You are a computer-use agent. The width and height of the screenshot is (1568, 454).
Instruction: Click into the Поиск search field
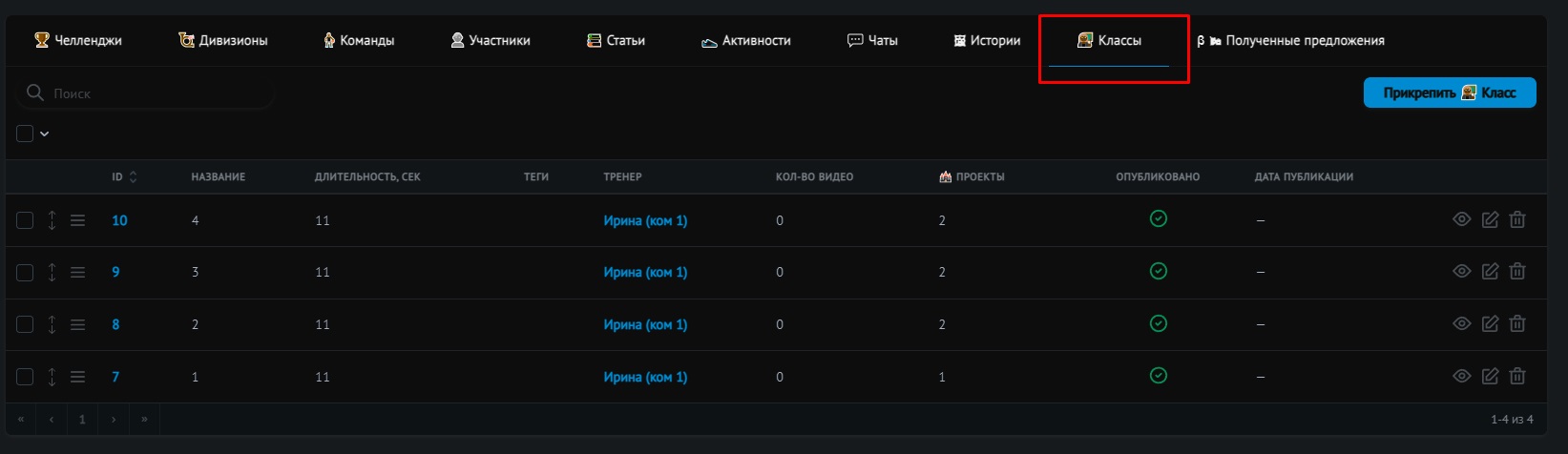153,93
